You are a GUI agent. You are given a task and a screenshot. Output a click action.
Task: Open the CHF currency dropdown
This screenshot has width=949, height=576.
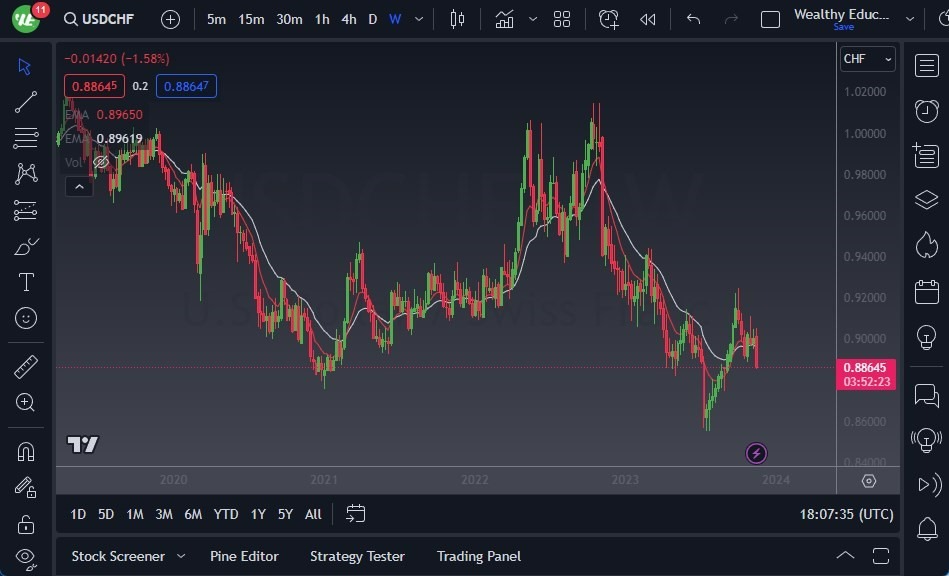coord(866,59)
